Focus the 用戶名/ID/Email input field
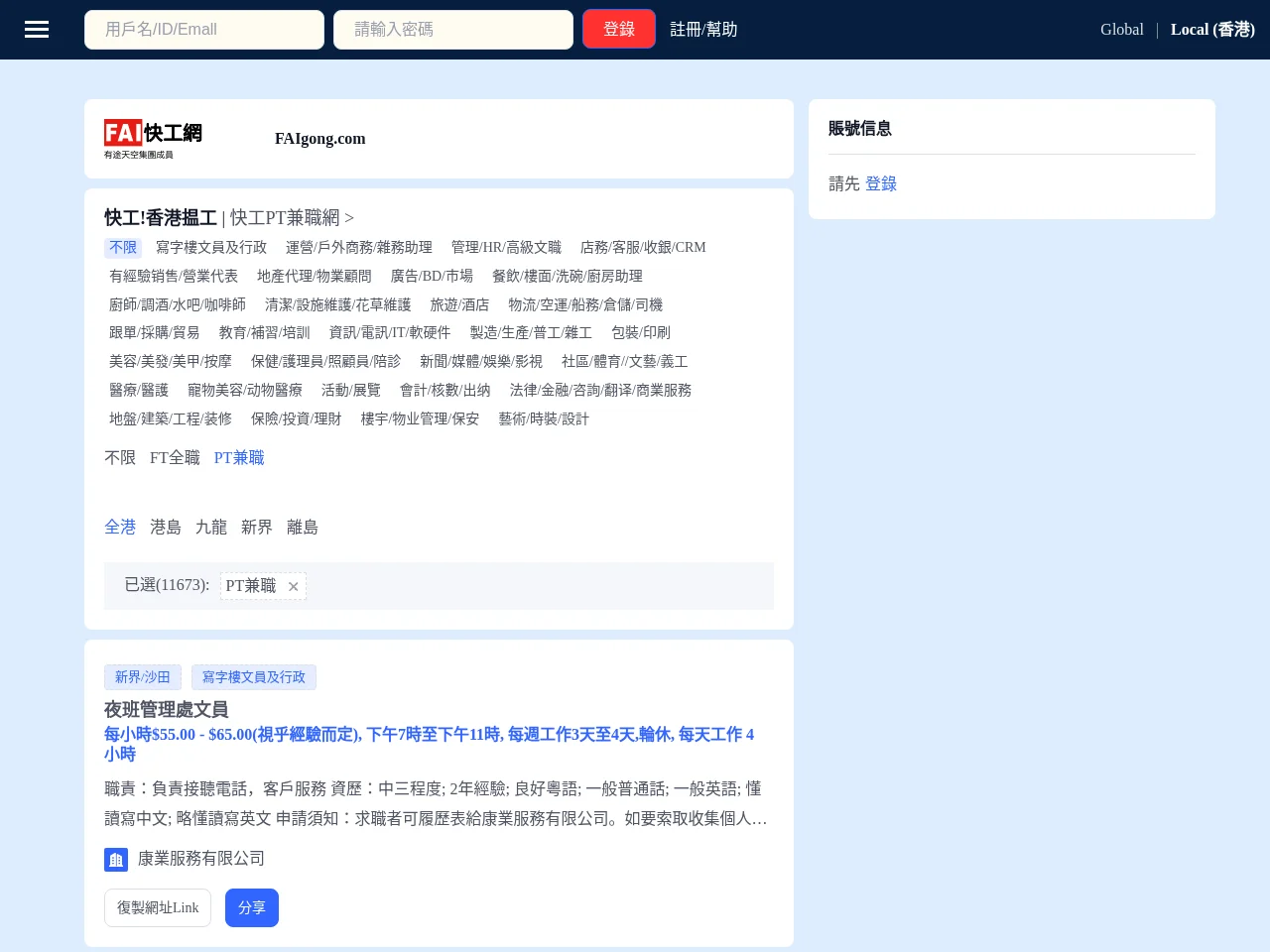 click(x=204, y=30)
